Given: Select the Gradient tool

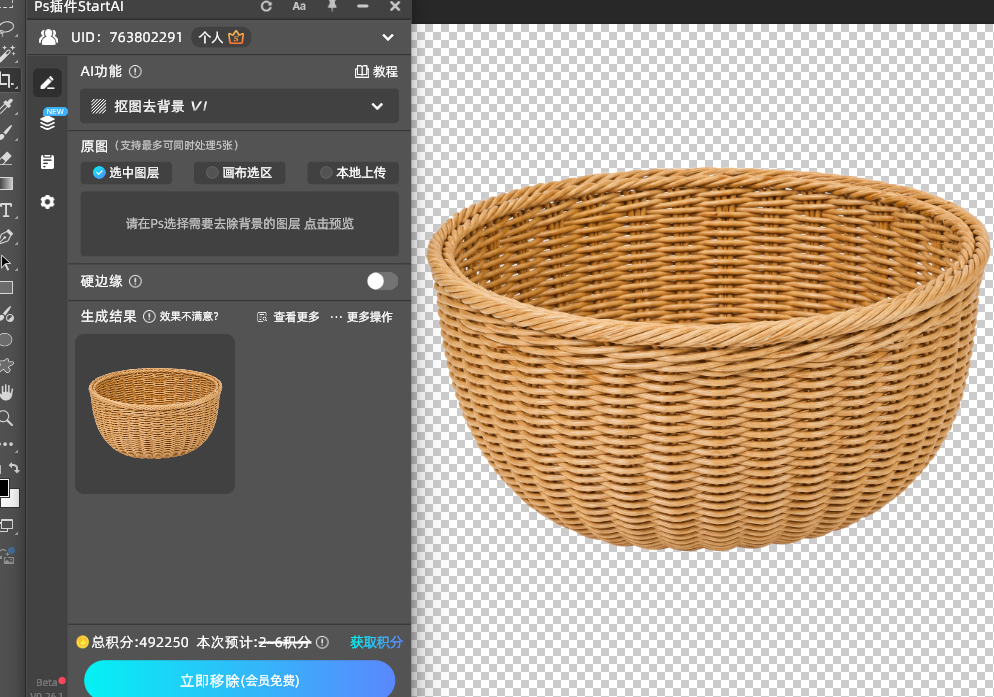Looking at the screenshot, I should [6, 184].
